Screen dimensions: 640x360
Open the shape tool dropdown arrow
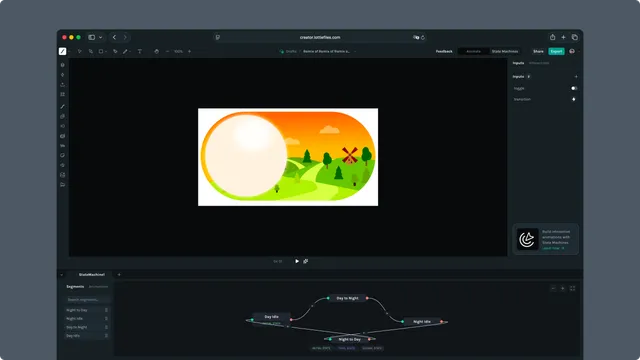pos(106,51)
